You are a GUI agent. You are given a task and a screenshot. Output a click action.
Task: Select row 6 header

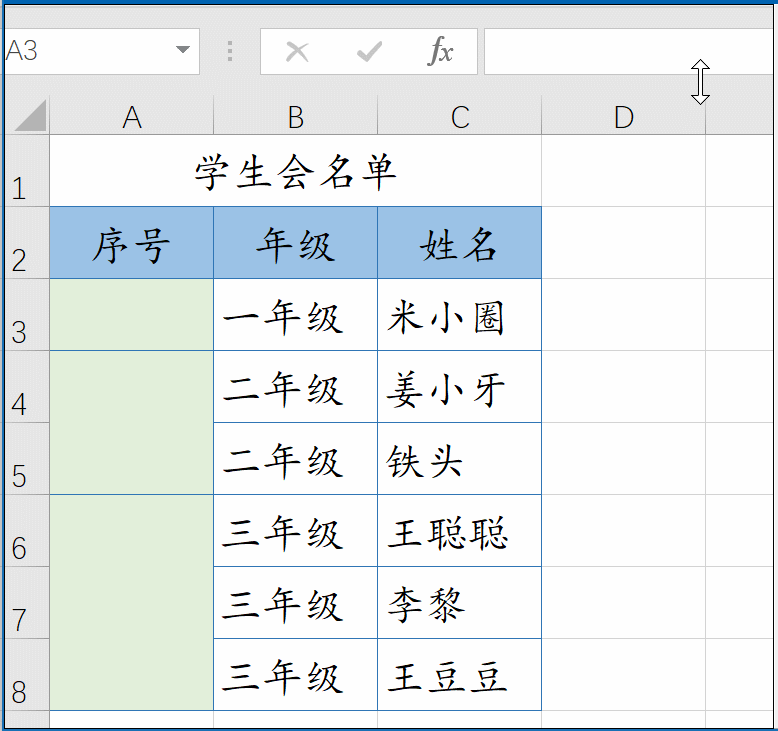(26, 531)
